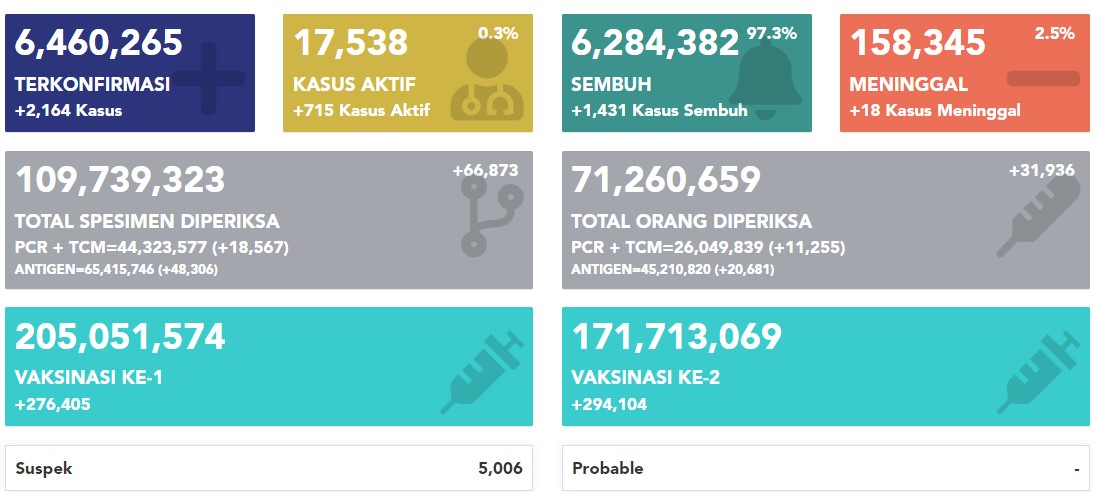Click the 158,345 Meninggal number
This screenshot has height=492, width=1093.
[917, 42]
